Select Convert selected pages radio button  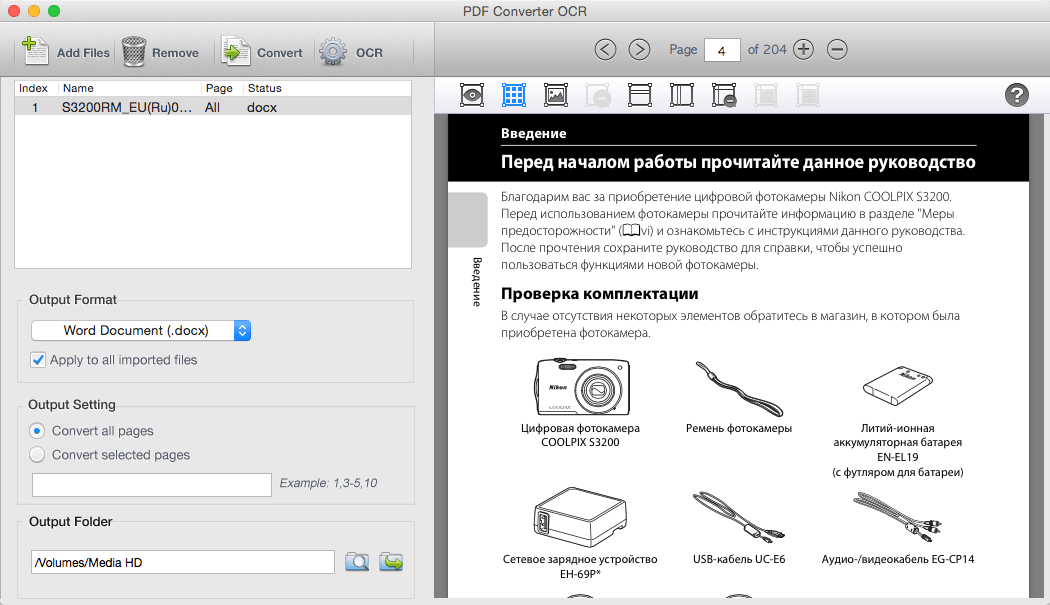(x=38, y=455)
